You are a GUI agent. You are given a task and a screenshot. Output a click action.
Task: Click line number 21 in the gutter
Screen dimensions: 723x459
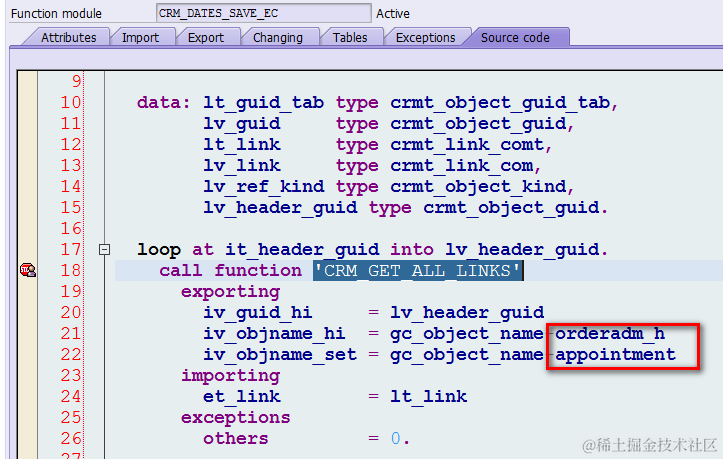(71, 334)
